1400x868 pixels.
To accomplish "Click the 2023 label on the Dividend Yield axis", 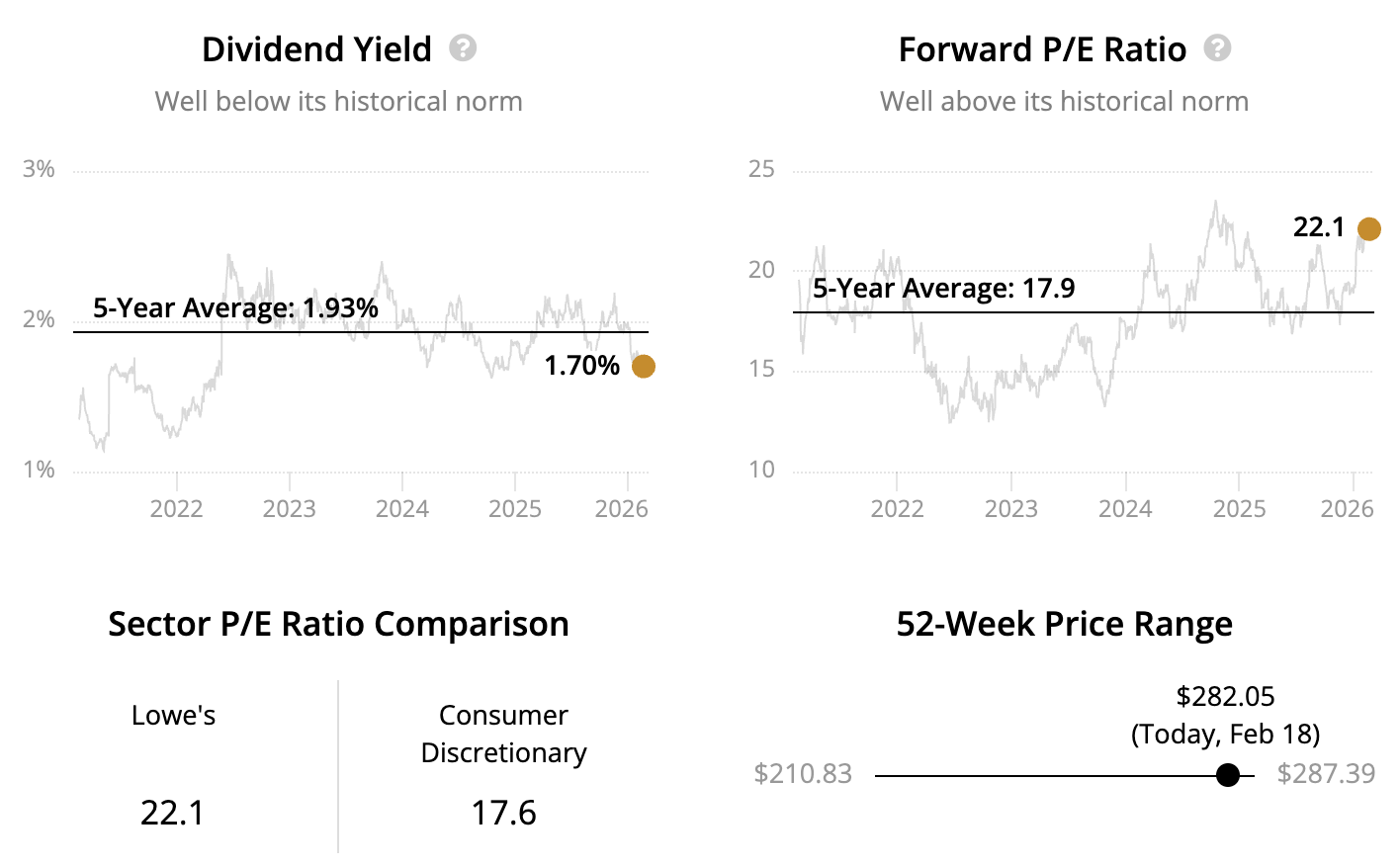I will [x=289, y=508].
